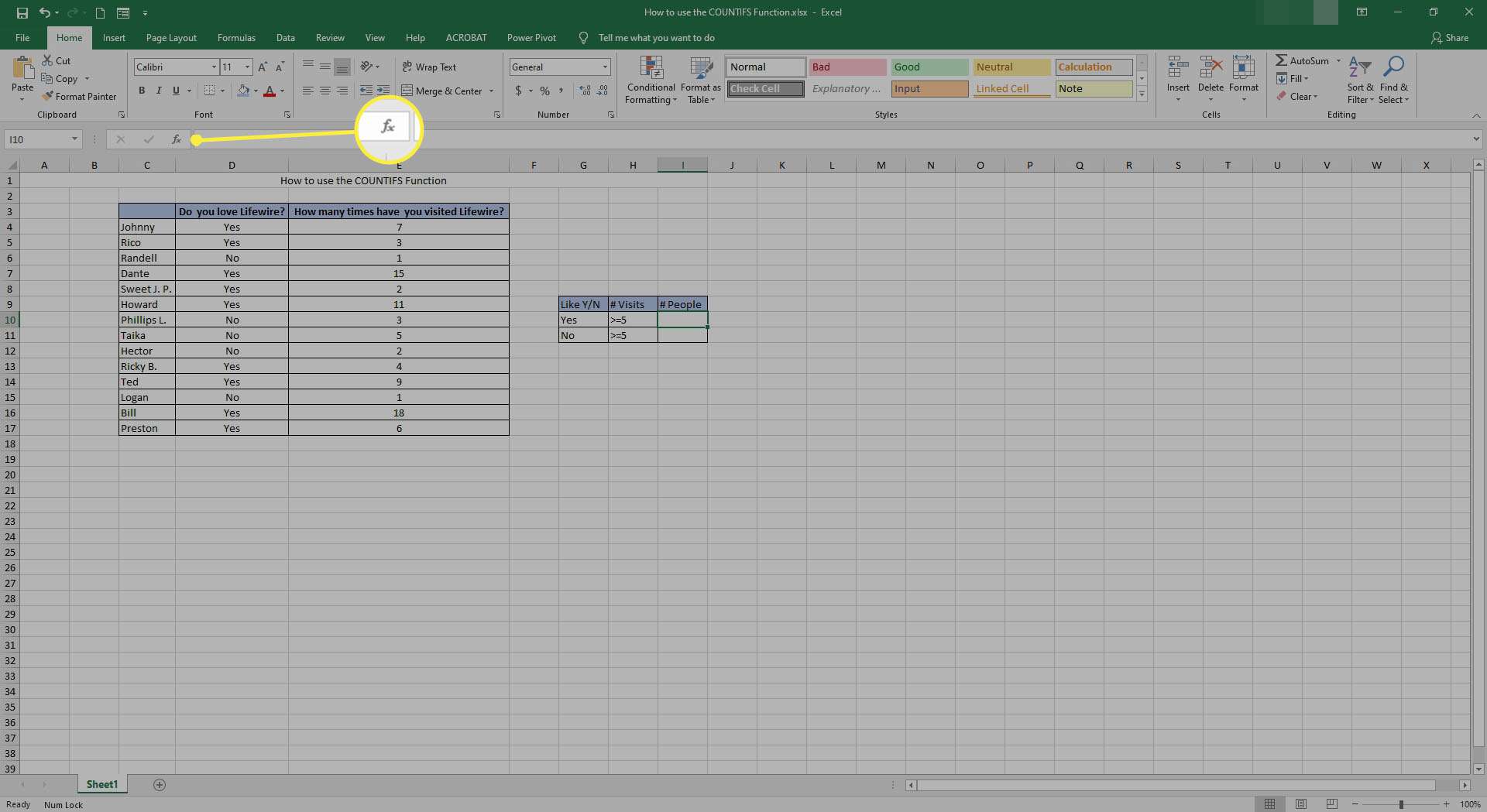Open Conditional Formatting
This screenshot has height=812, width=1487.
click(x=651, y=80)
